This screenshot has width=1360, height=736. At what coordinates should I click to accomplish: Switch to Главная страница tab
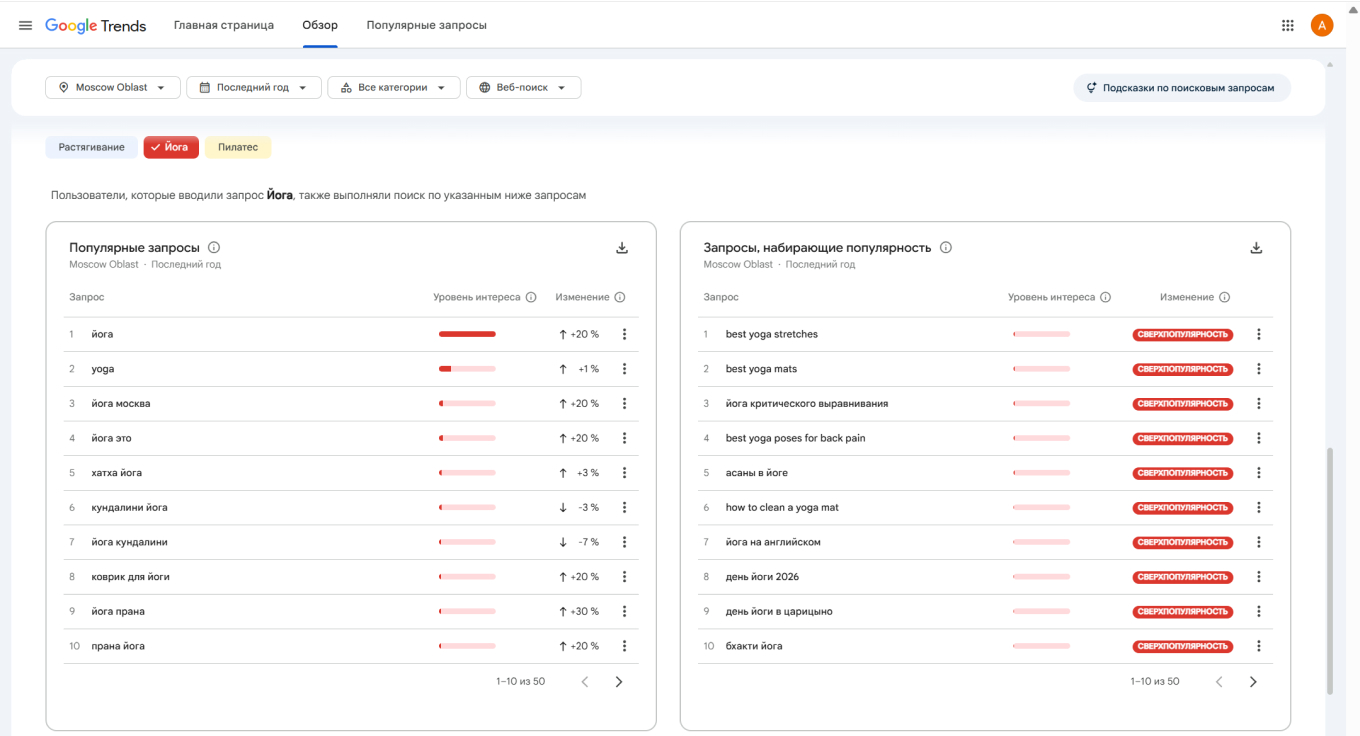coord(224,25)
